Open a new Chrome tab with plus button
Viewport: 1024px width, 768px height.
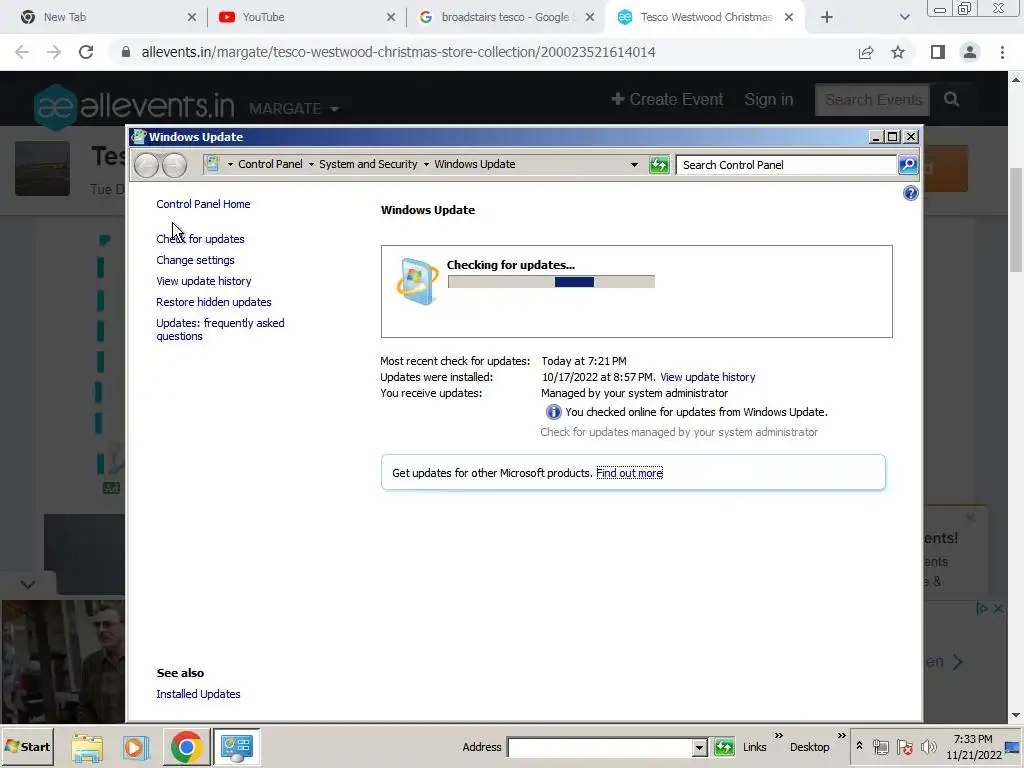pyautogui.click(x=827, y=18)
